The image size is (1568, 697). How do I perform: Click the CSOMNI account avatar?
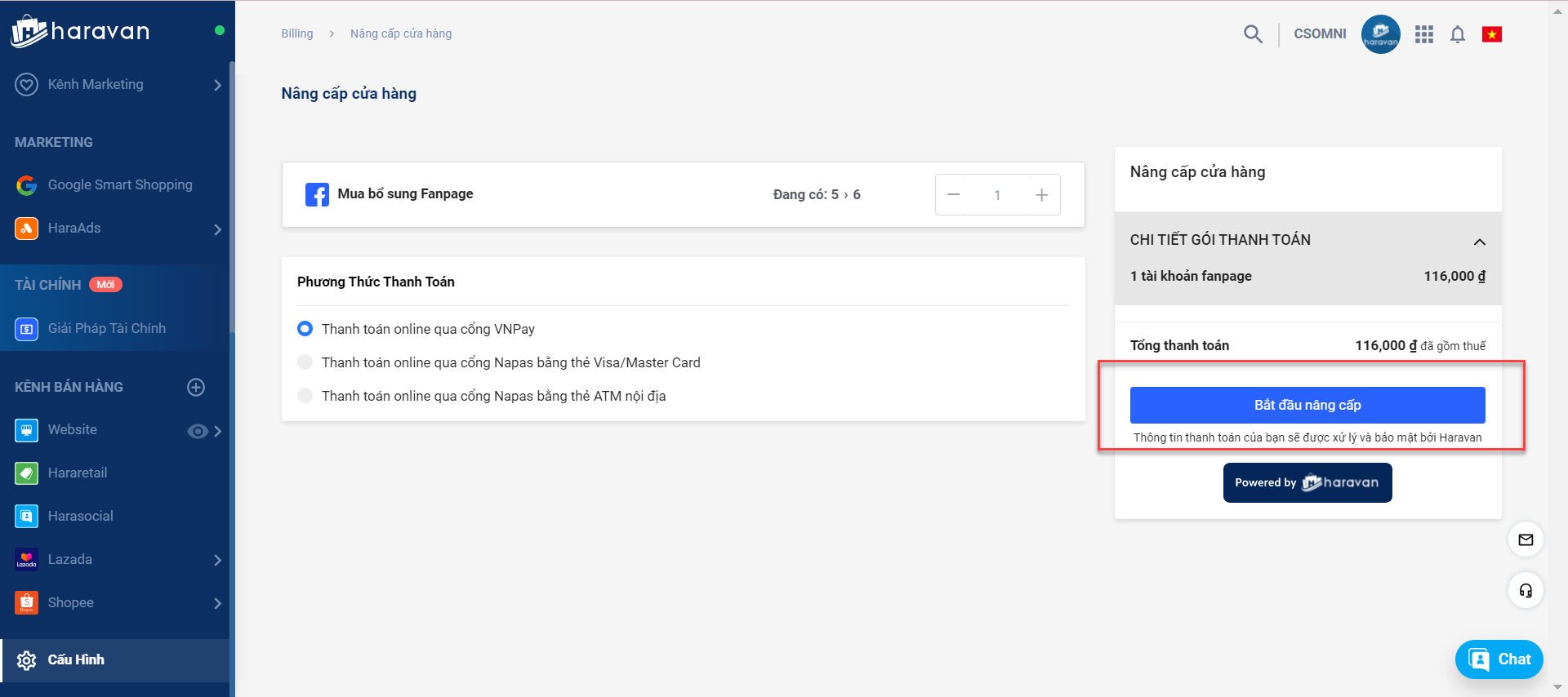point(1380,34)
